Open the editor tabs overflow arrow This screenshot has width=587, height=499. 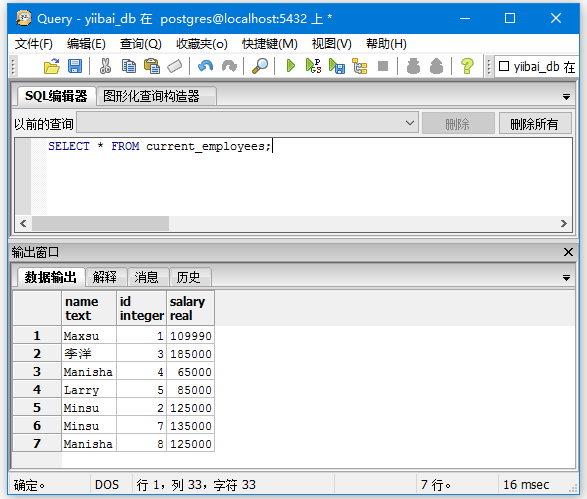(566, 97)
